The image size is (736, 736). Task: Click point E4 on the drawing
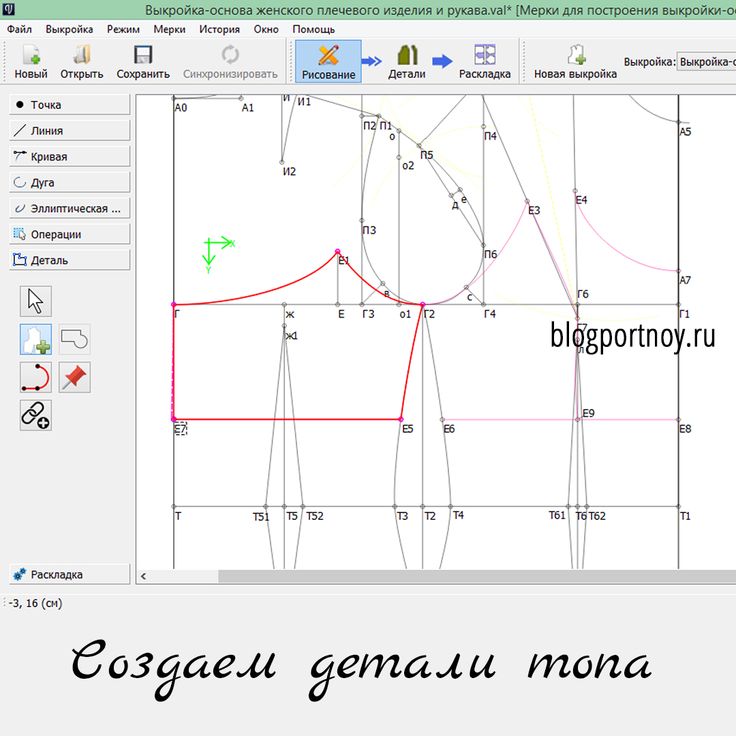[575, 191]
